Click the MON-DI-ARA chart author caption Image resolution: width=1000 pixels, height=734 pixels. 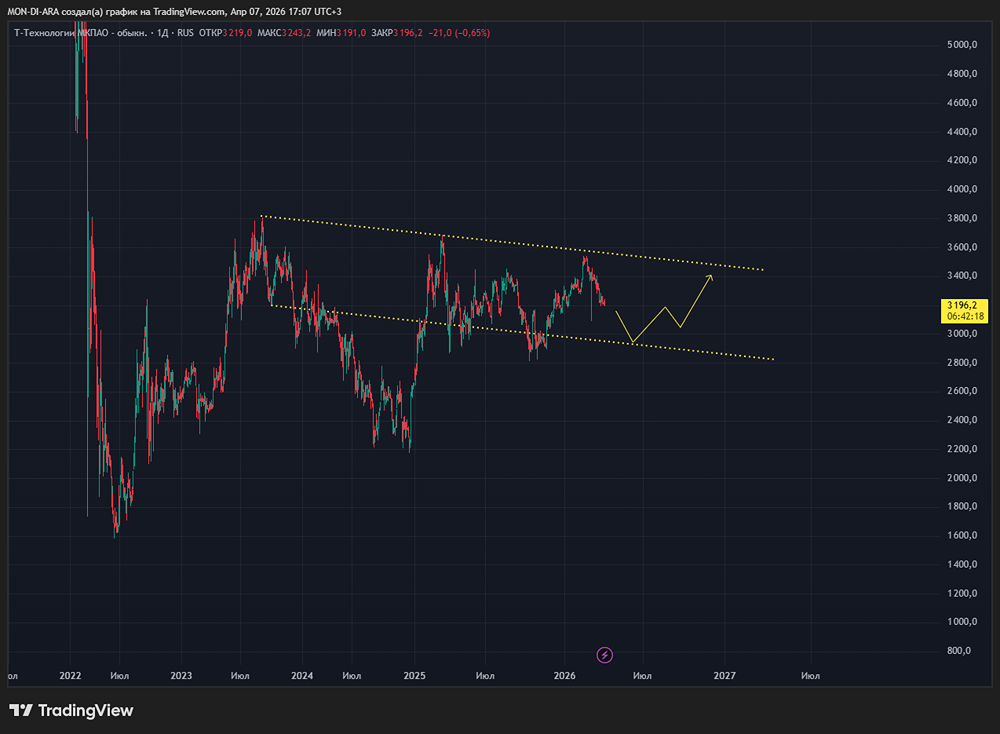[174, 11]
